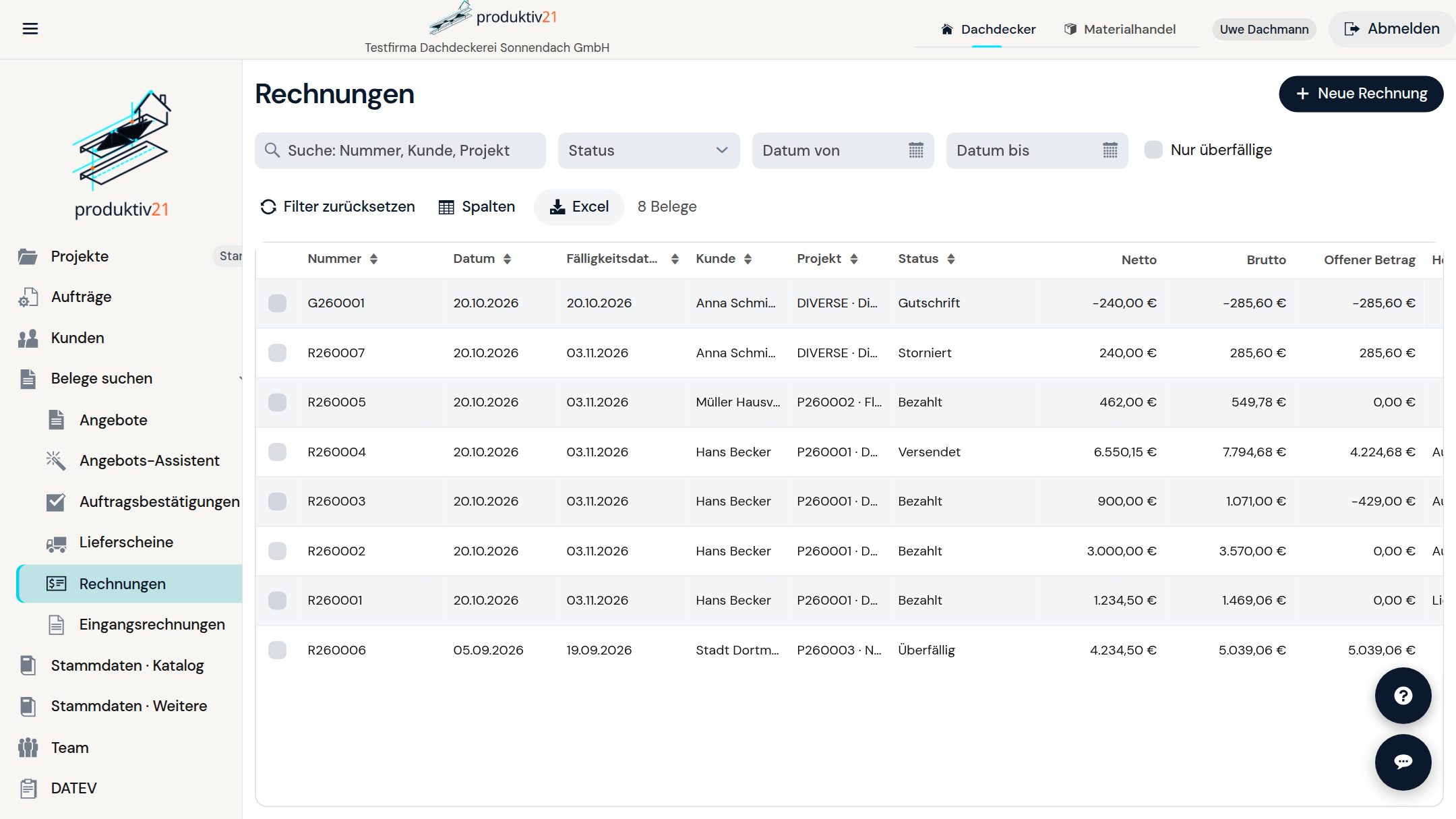Click the Projekte folder icon
Screen dimensions: 1456x819
(28, 256)
